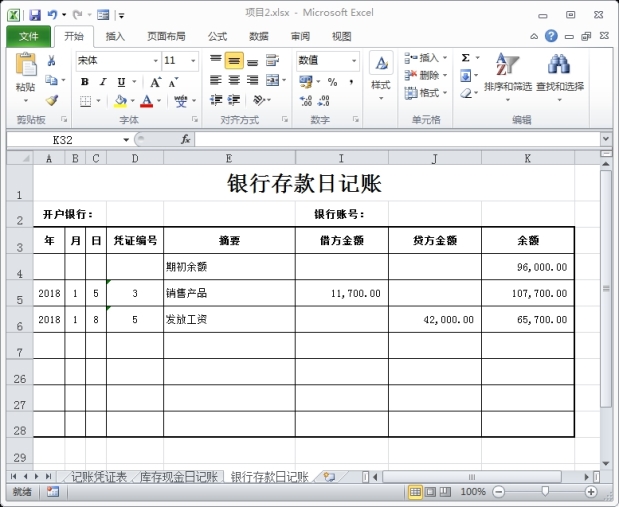Select cell with 96,000.00 balance

(528, 267)
